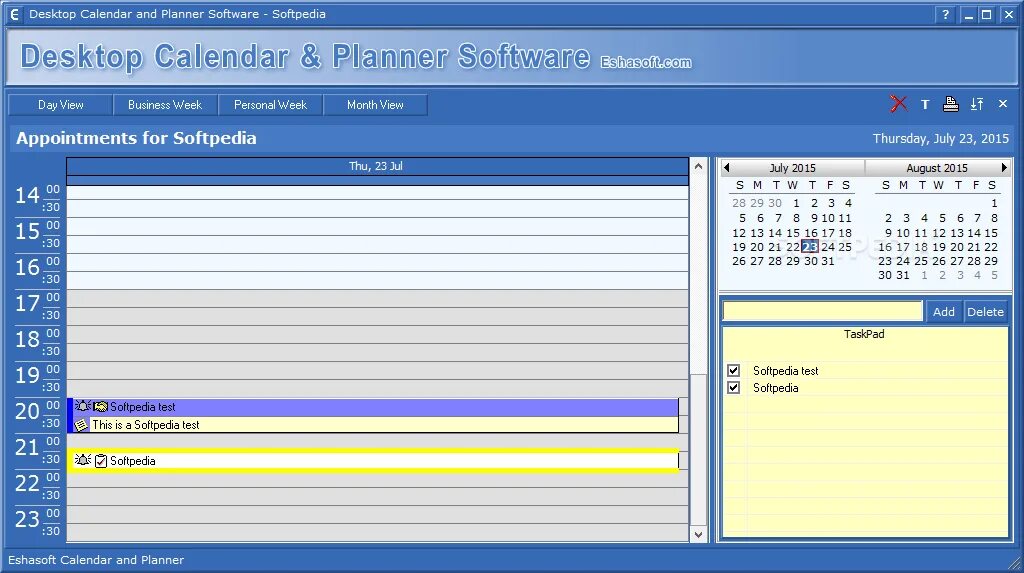Click the 17:00 hour label
The width and height of the screenshot is (1024, 573).
27,303
